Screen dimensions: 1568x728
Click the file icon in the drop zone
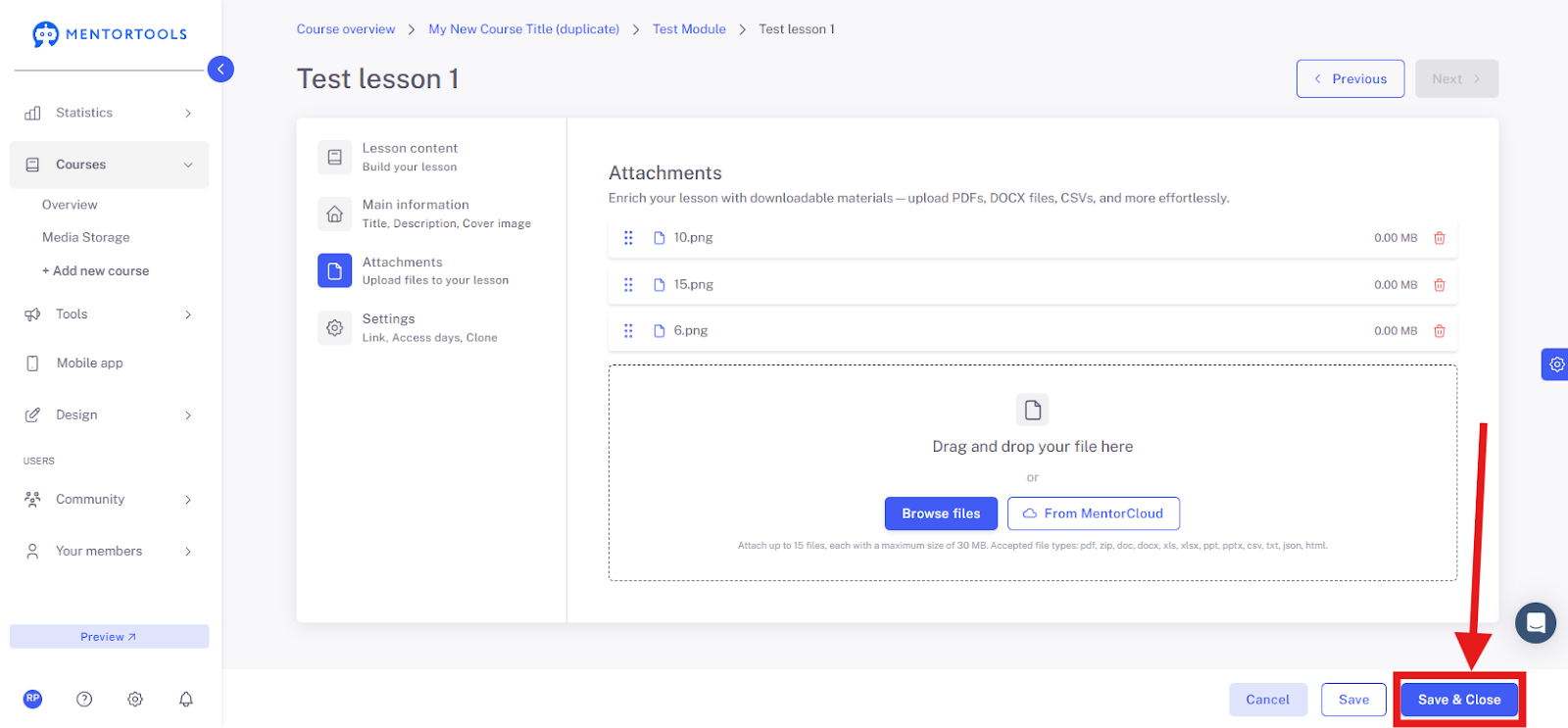(x=1032, y=410)
